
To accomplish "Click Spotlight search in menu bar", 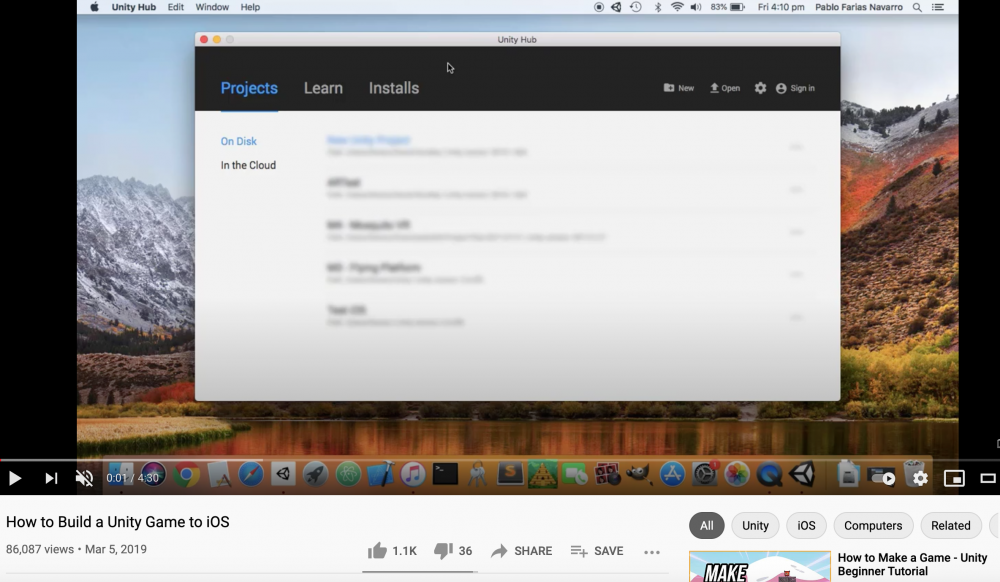I will (917, 7).
